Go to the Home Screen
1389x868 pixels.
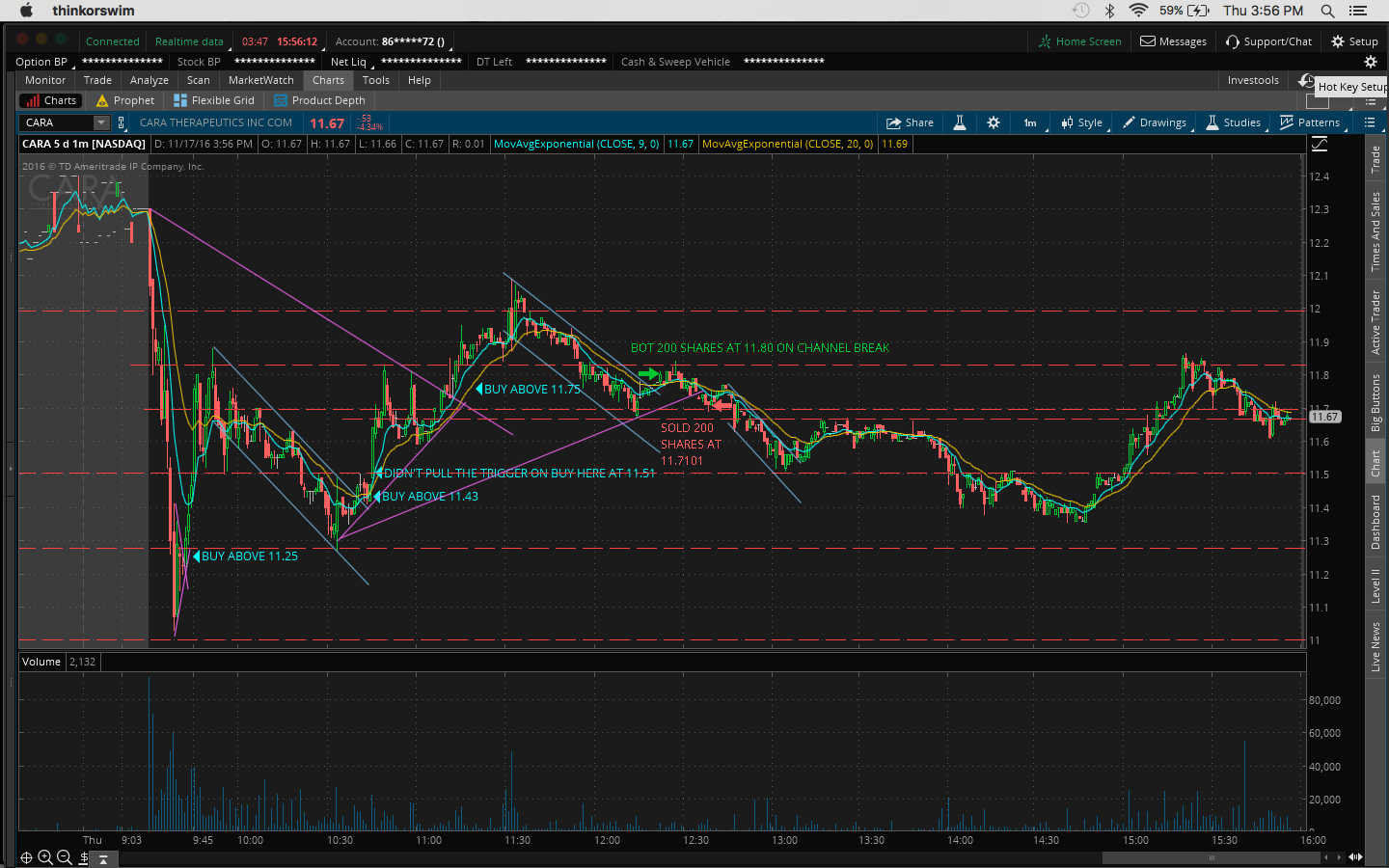point(1080,41)
